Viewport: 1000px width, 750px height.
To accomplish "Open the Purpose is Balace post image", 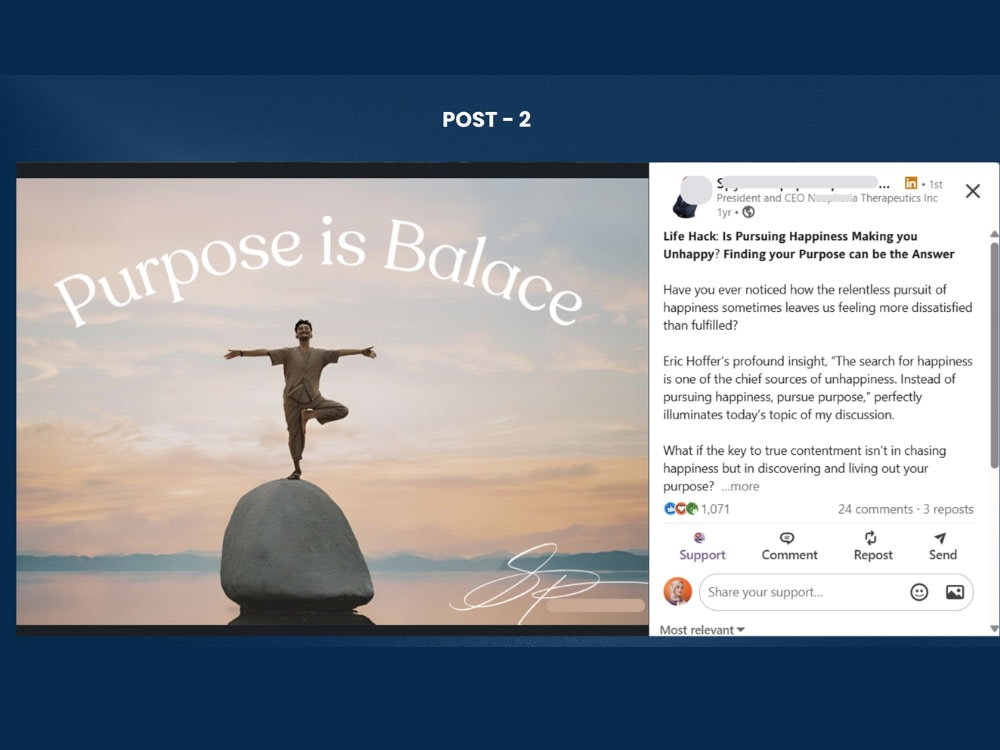I will (332, 401).
